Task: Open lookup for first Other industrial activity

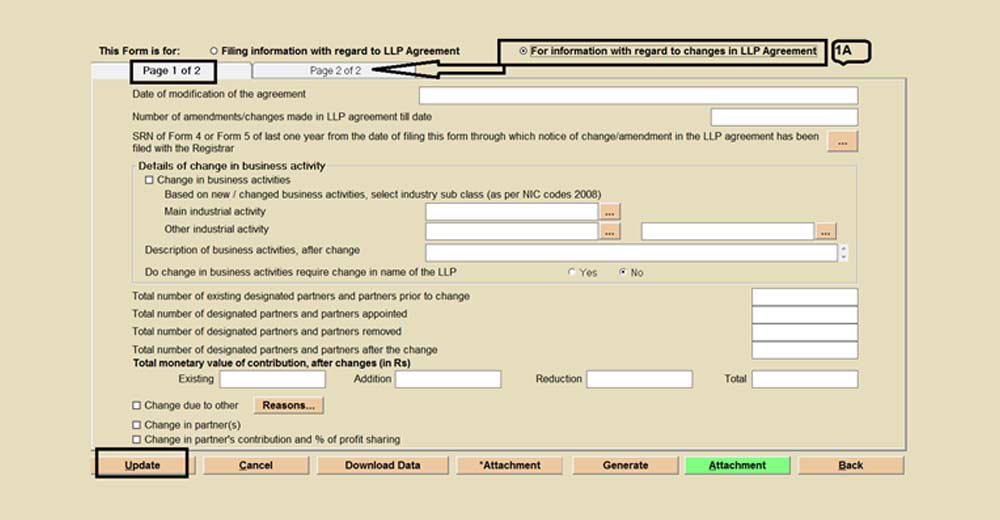Action: coord(610,232)
